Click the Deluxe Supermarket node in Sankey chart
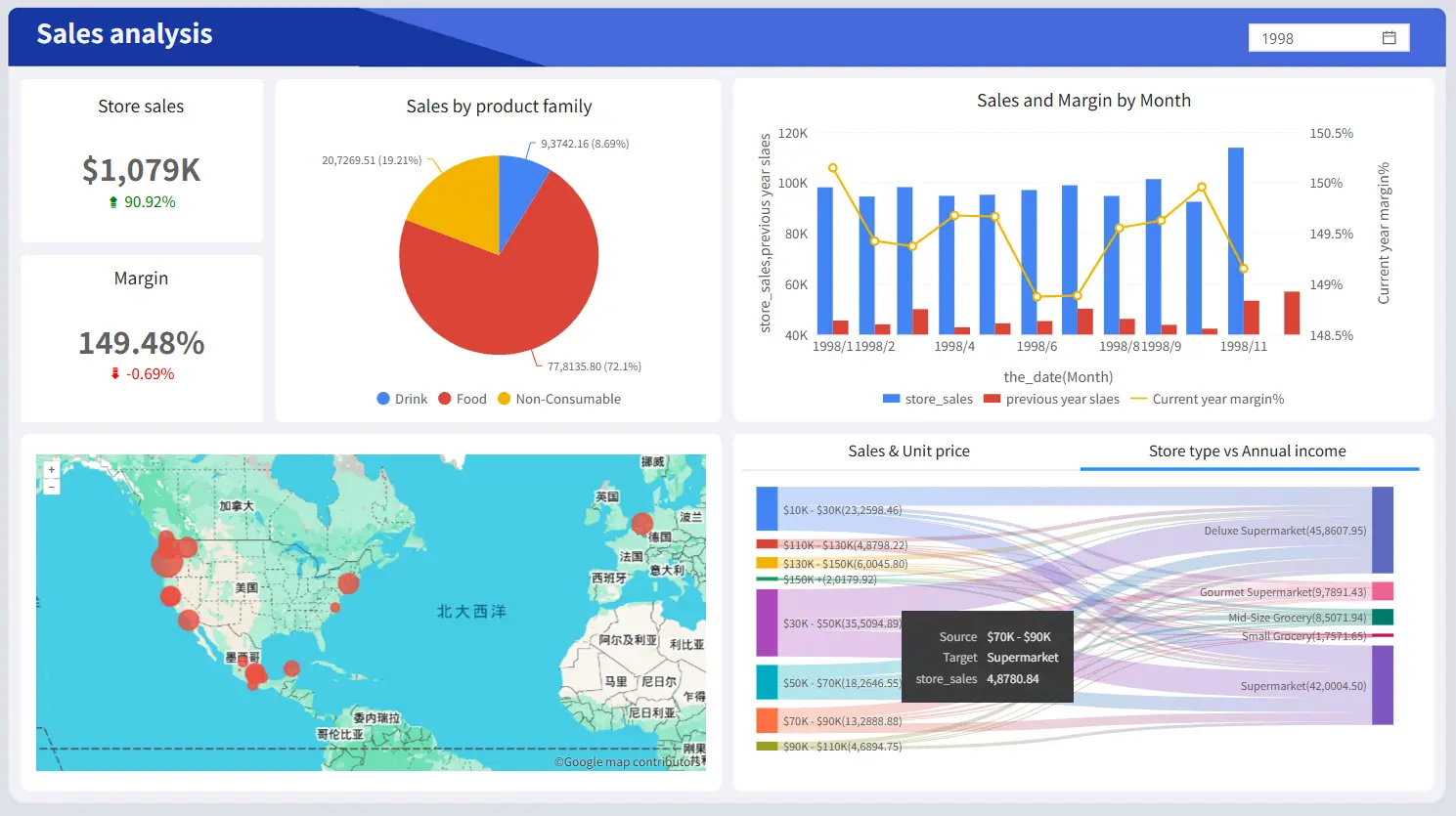This screenshot has width=1456, height=816. point(1382,530)
